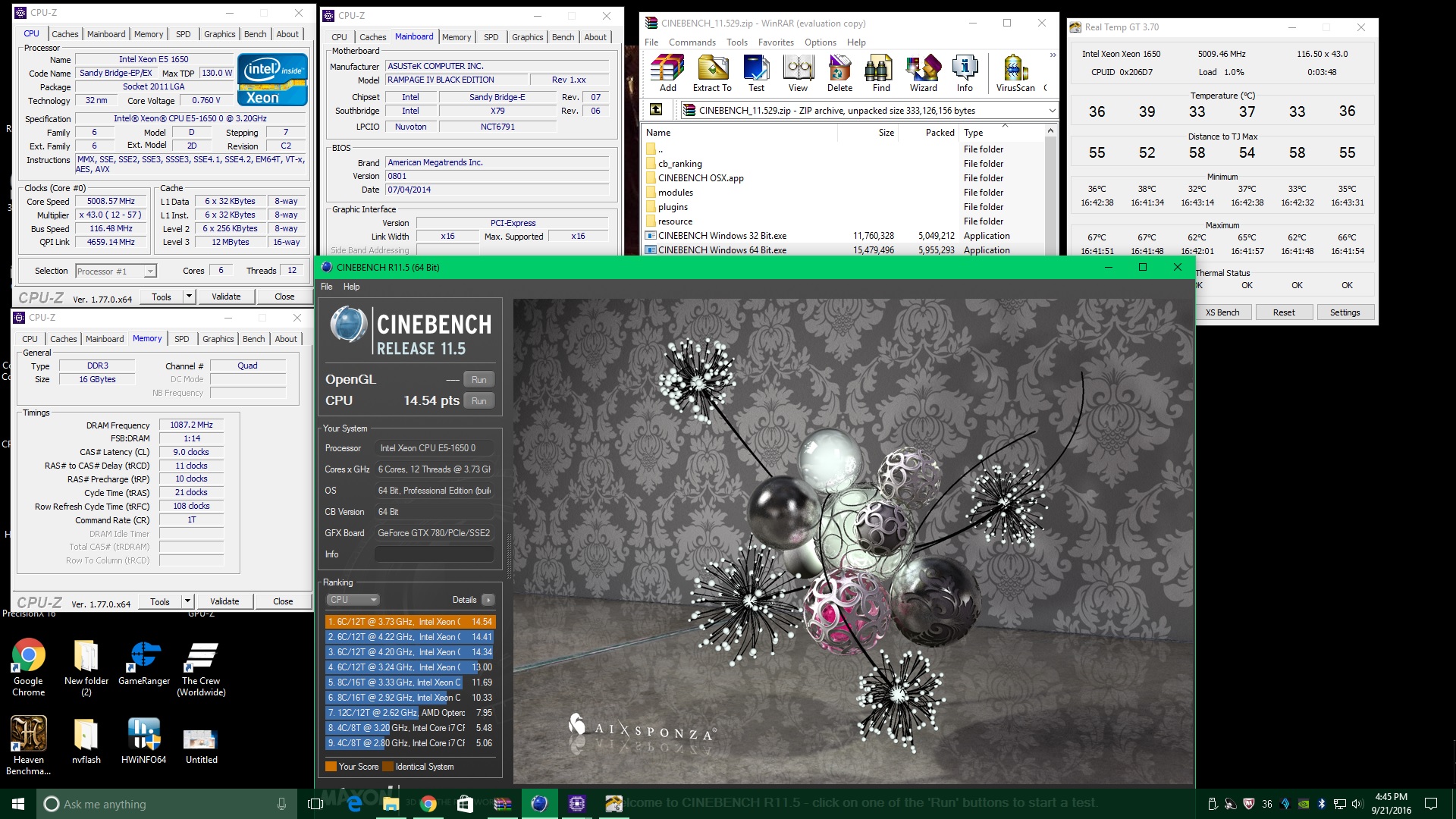The image size is (1456, 819).
Task: Open Microsoft Edge from taskbar
Action: point(353,804)
